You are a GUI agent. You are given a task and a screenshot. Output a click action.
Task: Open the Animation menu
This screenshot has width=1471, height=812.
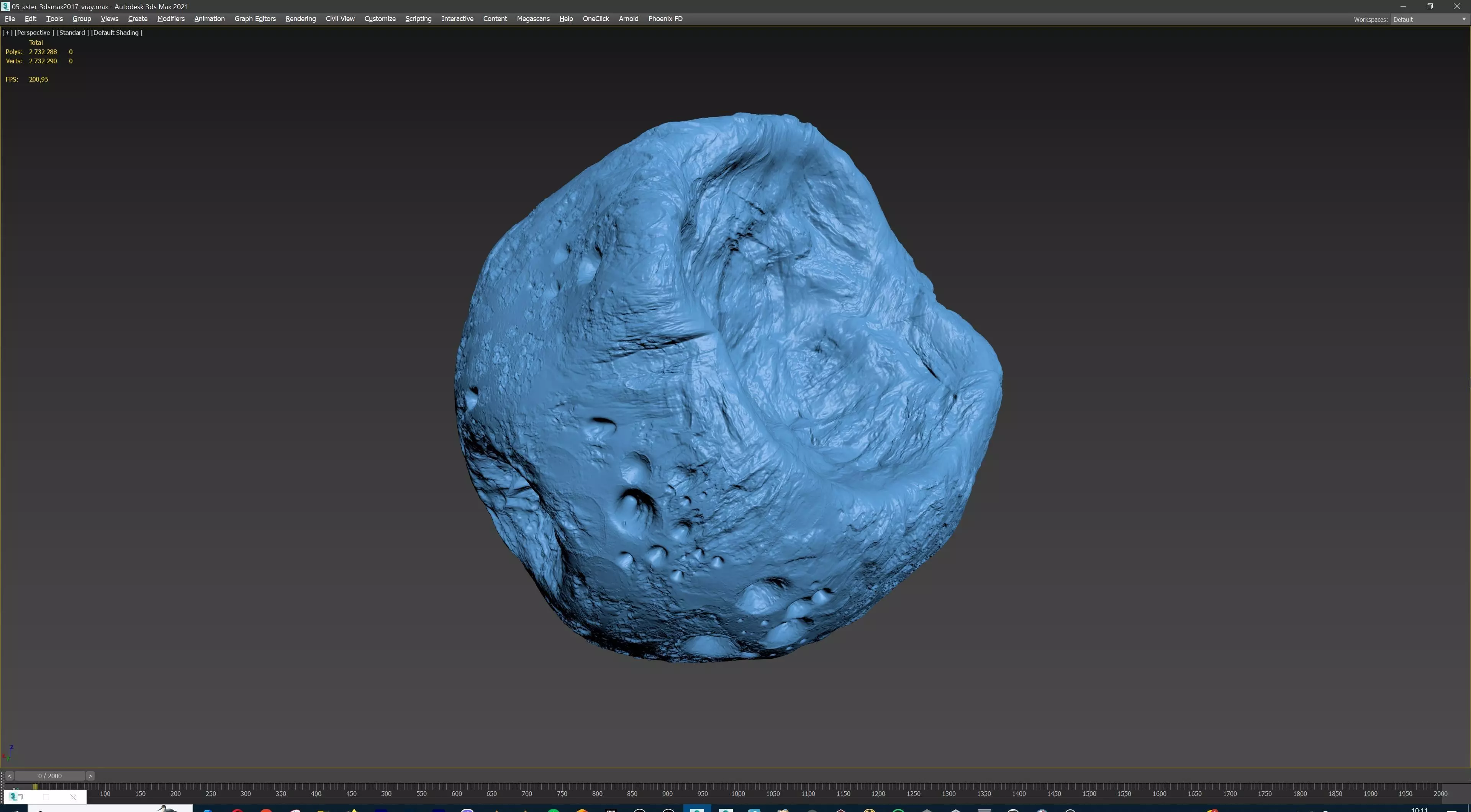coord(209,19)
